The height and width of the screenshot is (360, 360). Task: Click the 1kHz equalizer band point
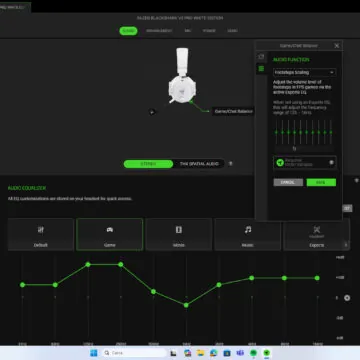[186, 305]
